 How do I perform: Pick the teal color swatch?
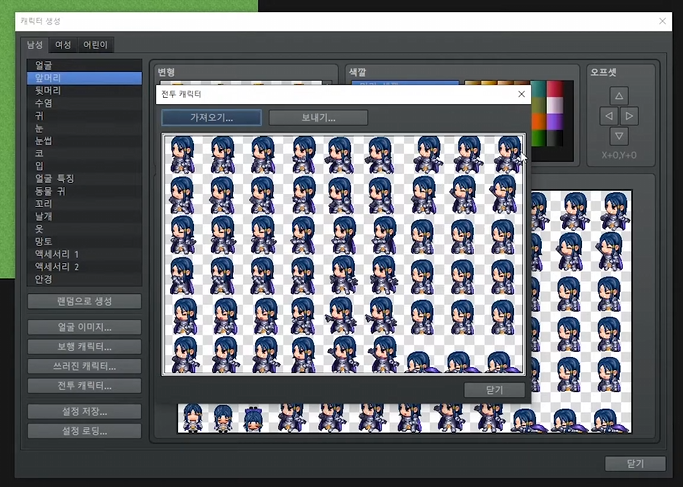coord(539,89)
